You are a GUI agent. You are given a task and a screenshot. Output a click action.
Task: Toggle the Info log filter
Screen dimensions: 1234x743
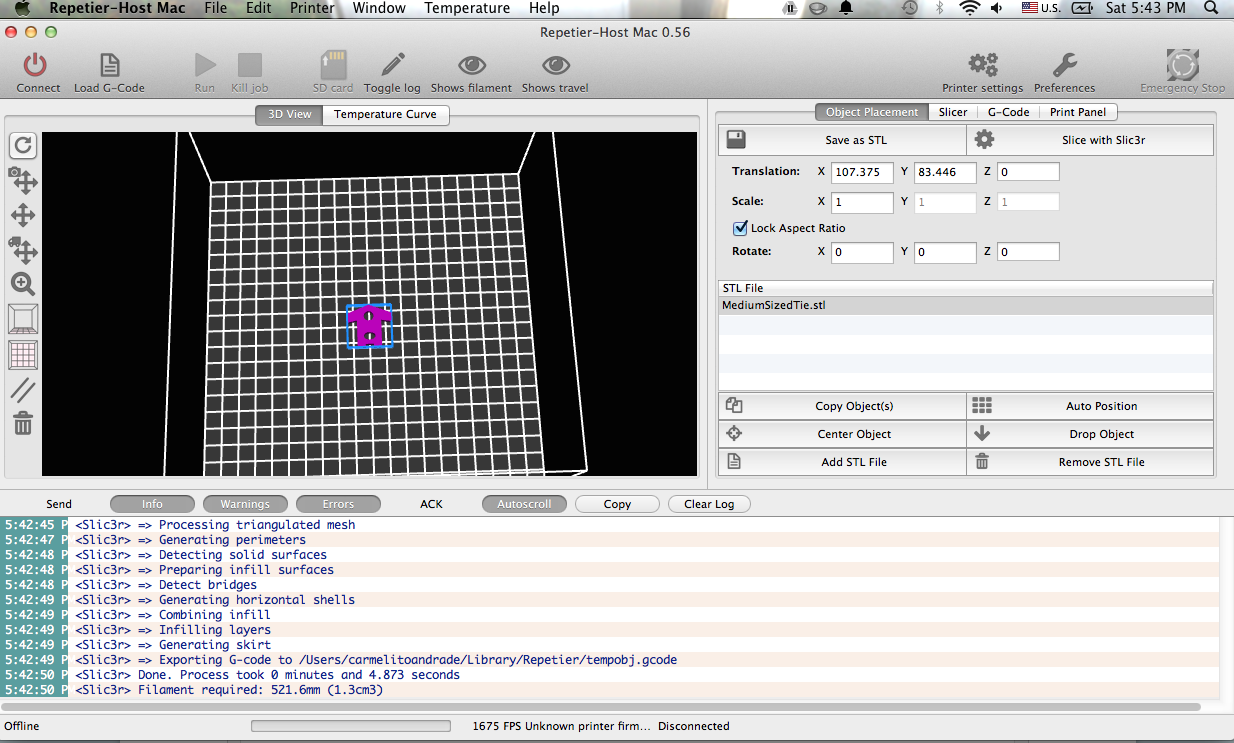[x=152, y=504]
